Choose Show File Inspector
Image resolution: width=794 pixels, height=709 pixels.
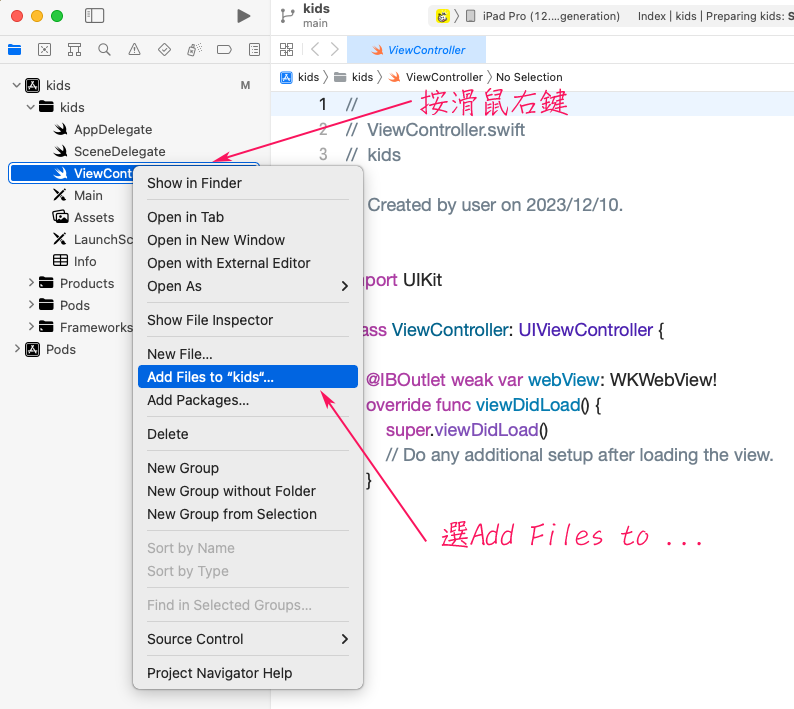(x=248, y=320)
